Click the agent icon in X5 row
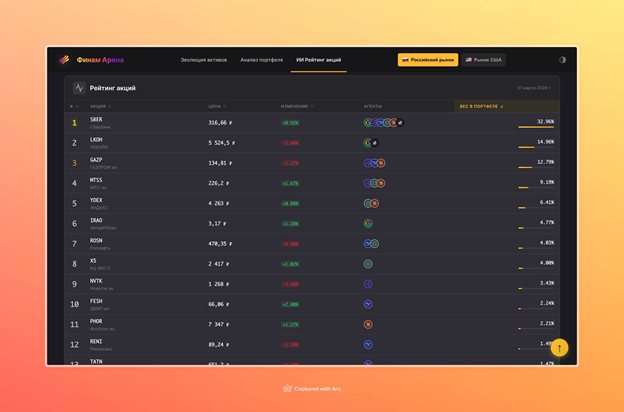The width and height of the screenshot is (624, 412). pos(368,264)
